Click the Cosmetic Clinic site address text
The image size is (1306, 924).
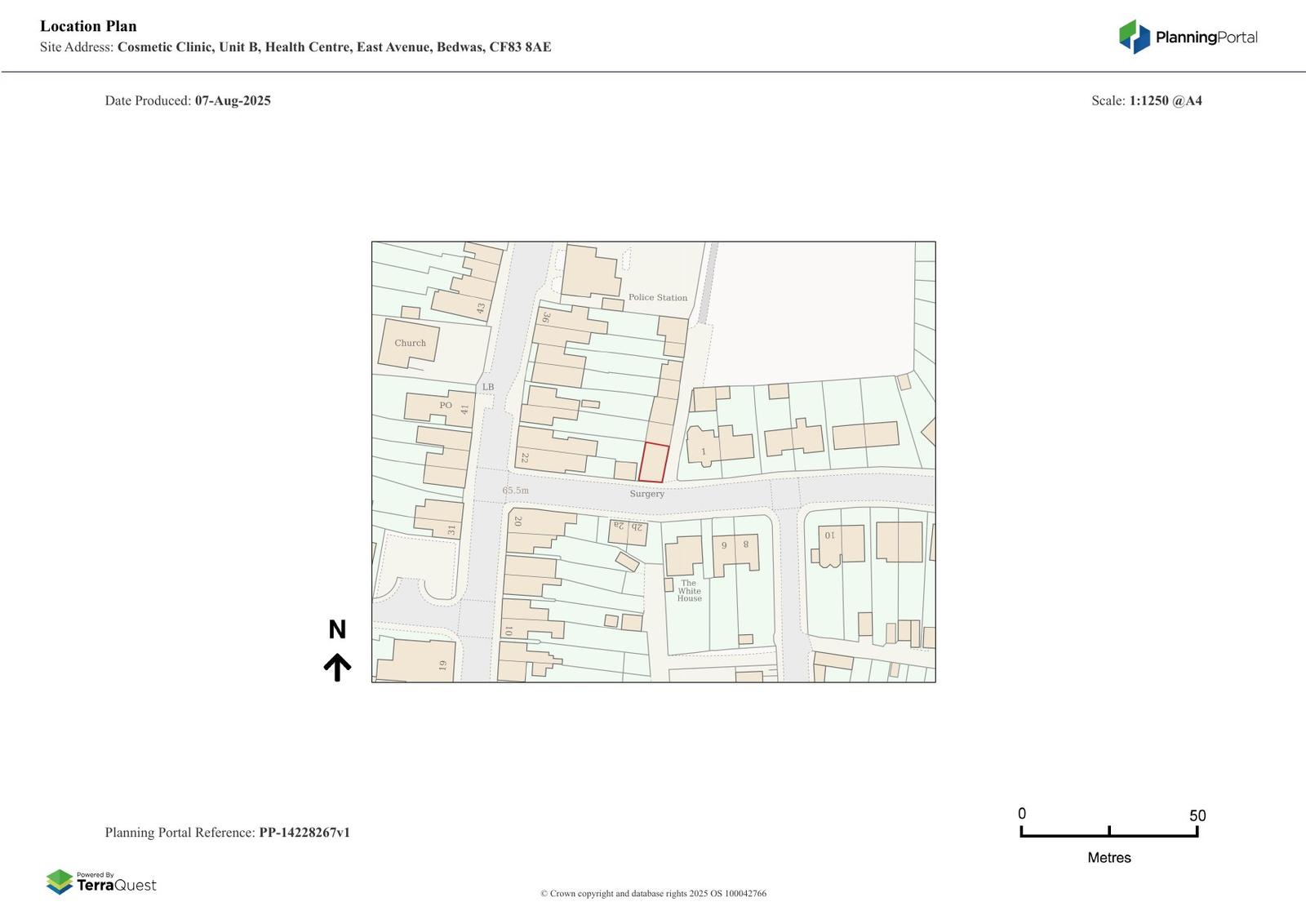click(x=334, y=47)
